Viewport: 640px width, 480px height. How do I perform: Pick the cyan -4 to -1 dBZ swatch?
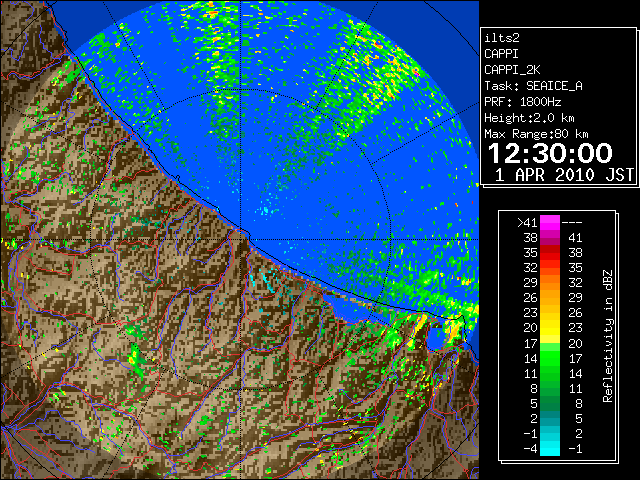click(x=550, y=449)
